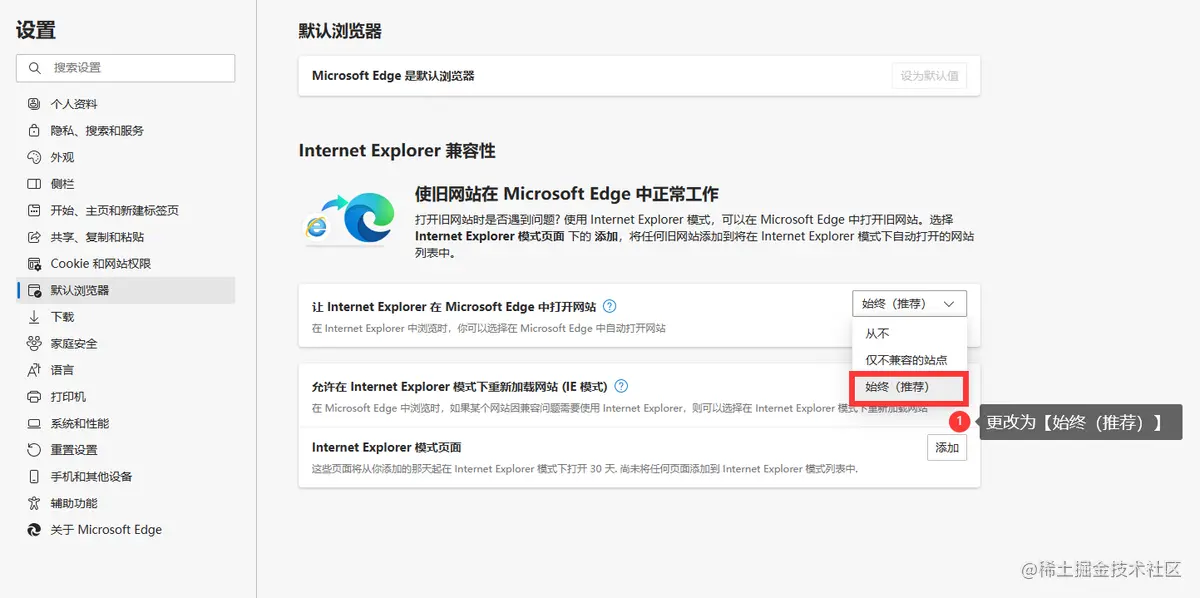
Task: Open 关于 Microsoft Edge page
Action: point(126,530)
